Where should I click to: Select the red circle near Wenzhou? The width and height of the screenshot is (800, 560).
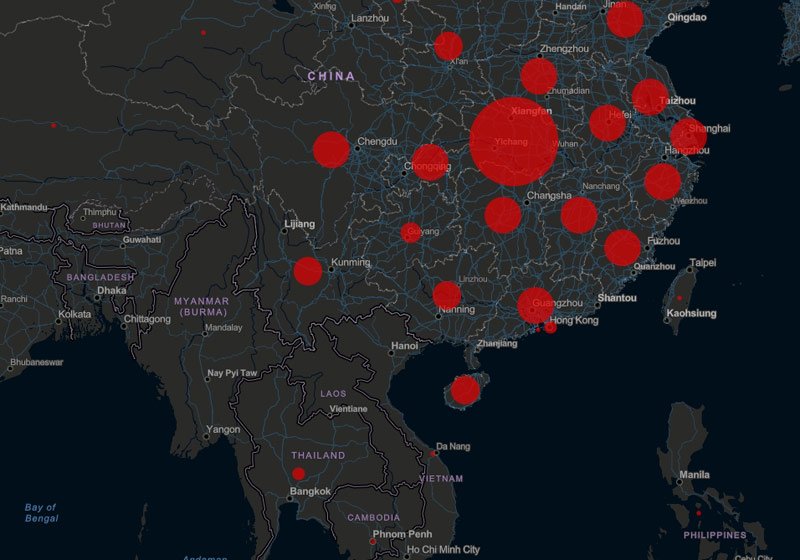[x=662, y=182]
